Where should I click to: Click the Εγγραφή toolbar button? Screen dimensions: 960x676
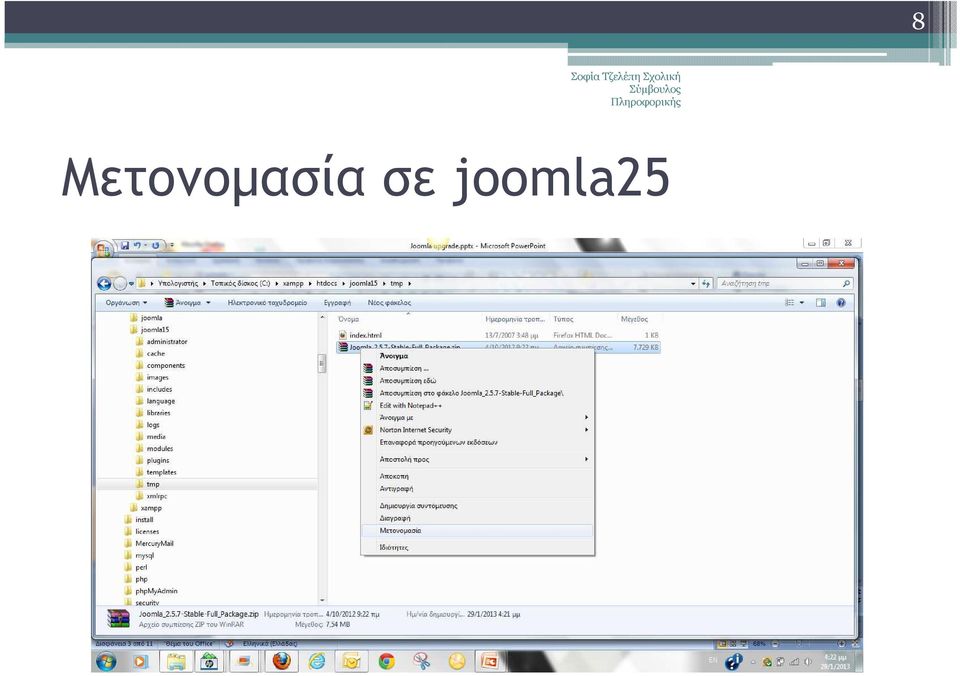337,302
